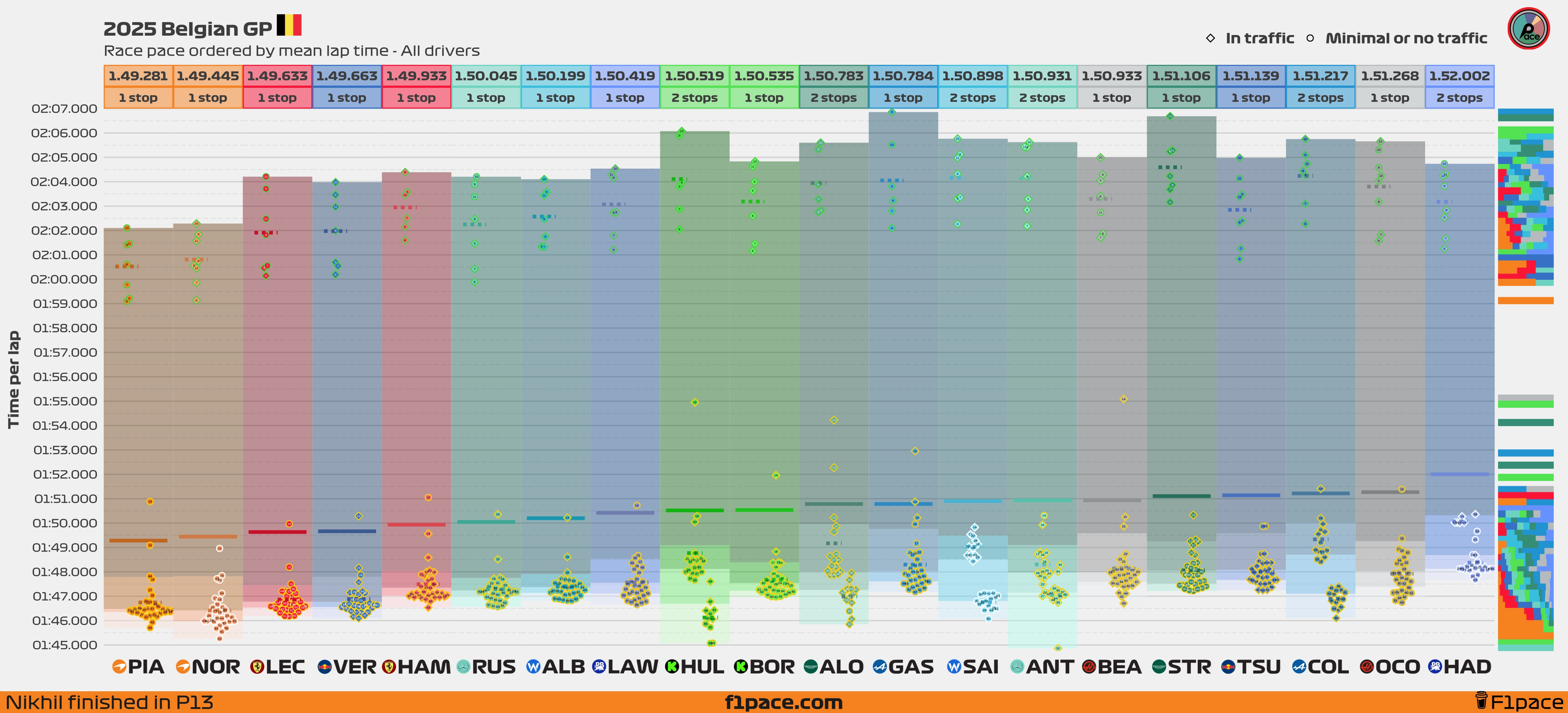
Task: Click the Sauber logo beside HUL
Action: [672, 667]
